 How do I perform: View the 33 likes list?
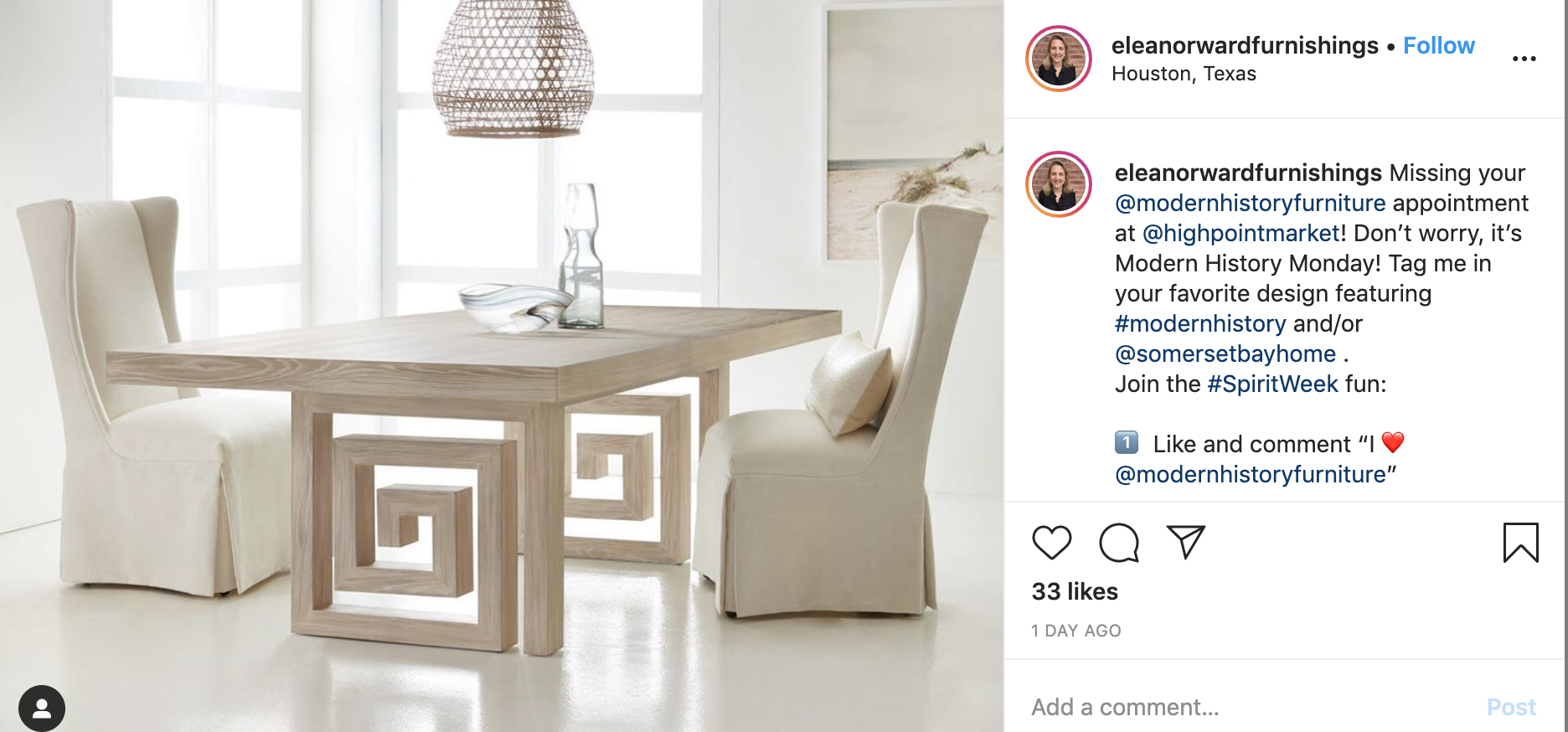click(1075, 591)
